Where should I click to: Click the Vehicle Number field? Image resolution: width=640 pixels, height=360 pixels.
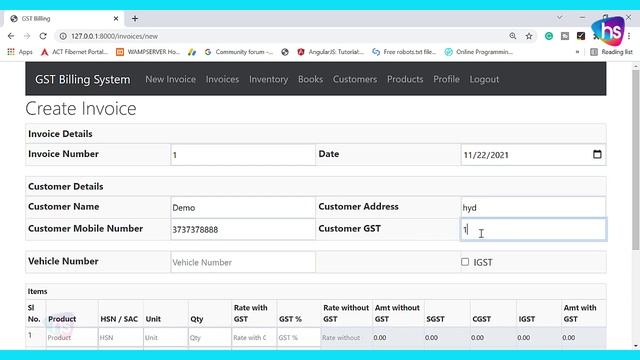pyautogui.click(x=243, y=262)
